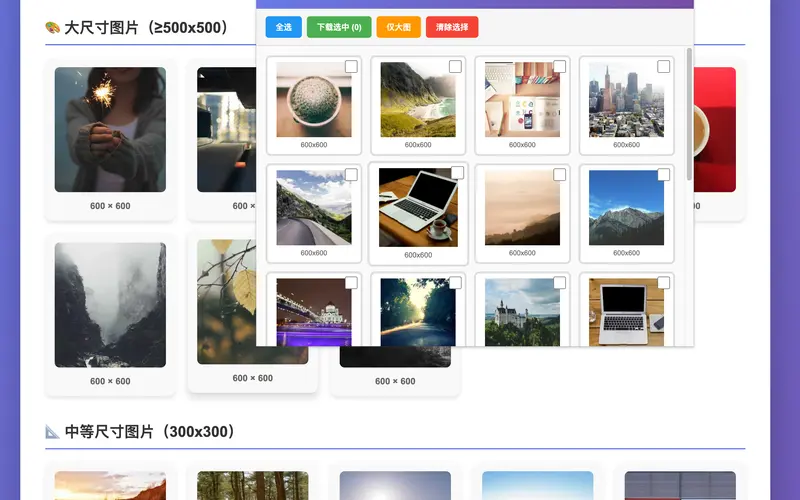Check the box on the blue-sky mountain image
The height and width of the screenshot is (500, 800).
663,175
